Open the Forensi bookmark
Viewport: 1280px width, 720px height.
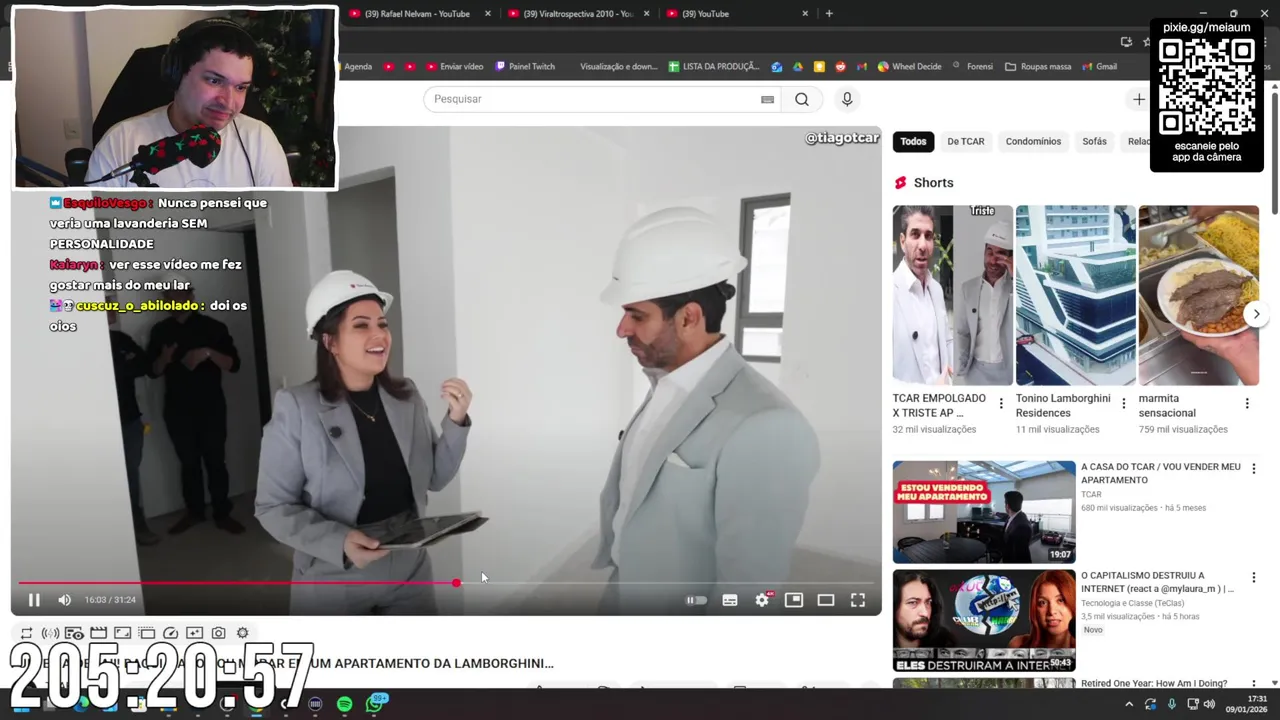[x=973, y=67]
